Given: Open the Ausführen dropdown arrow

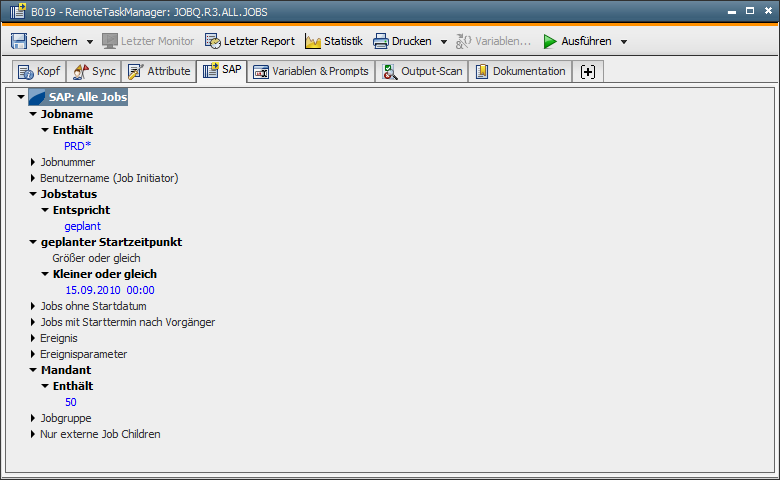Looking at the screenshot, I should [624, 42].
